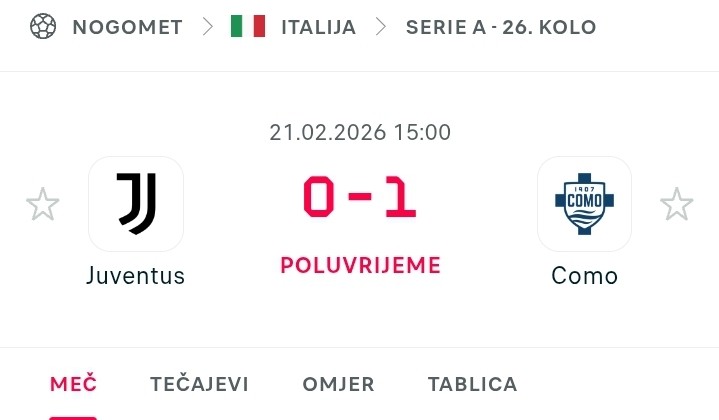Show the TABLICA tab
Screen dimensions: 719x420
pos(473,384)
